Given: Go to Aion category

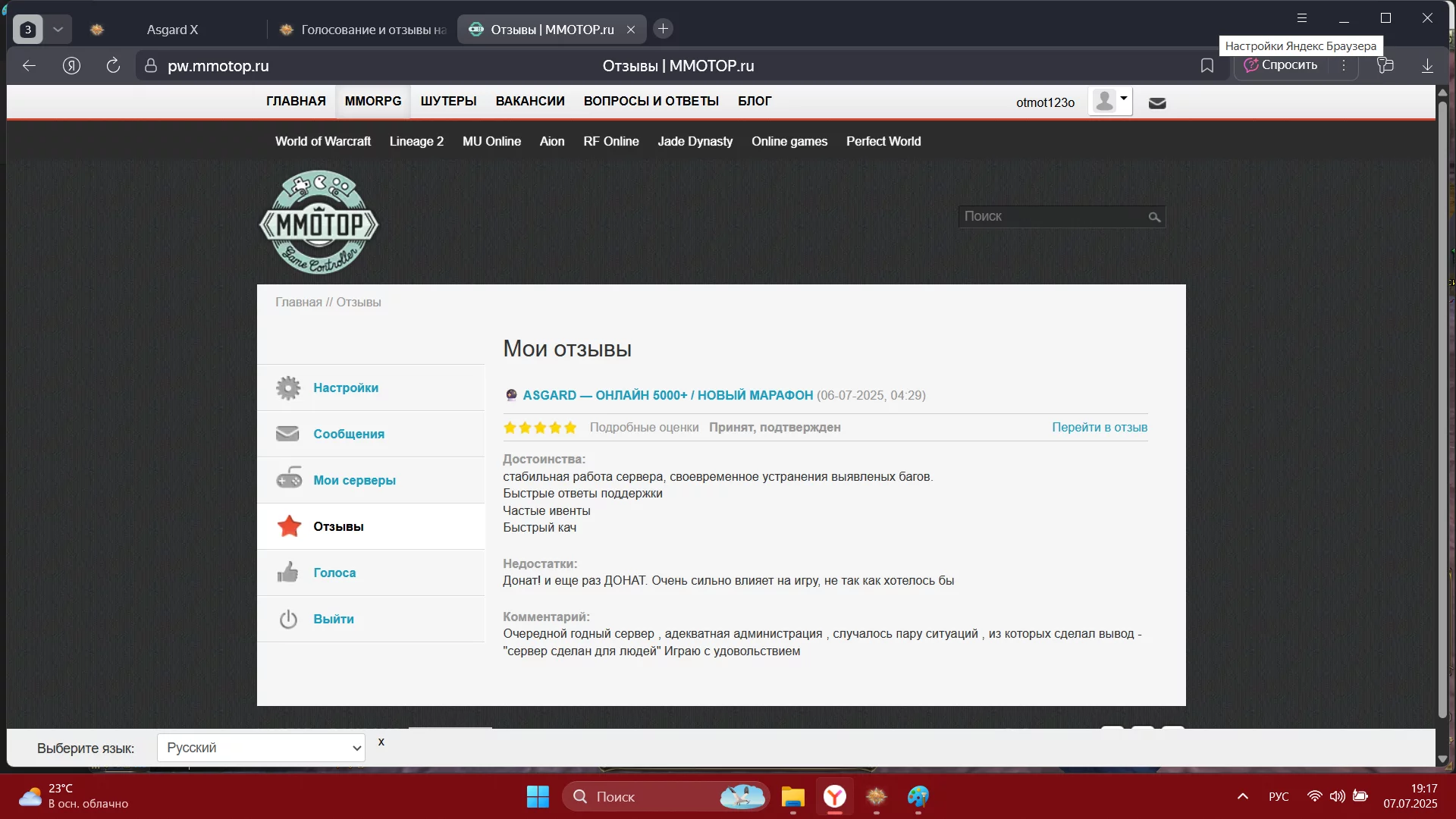Looking at the screenshot, I should click(552, 142).
